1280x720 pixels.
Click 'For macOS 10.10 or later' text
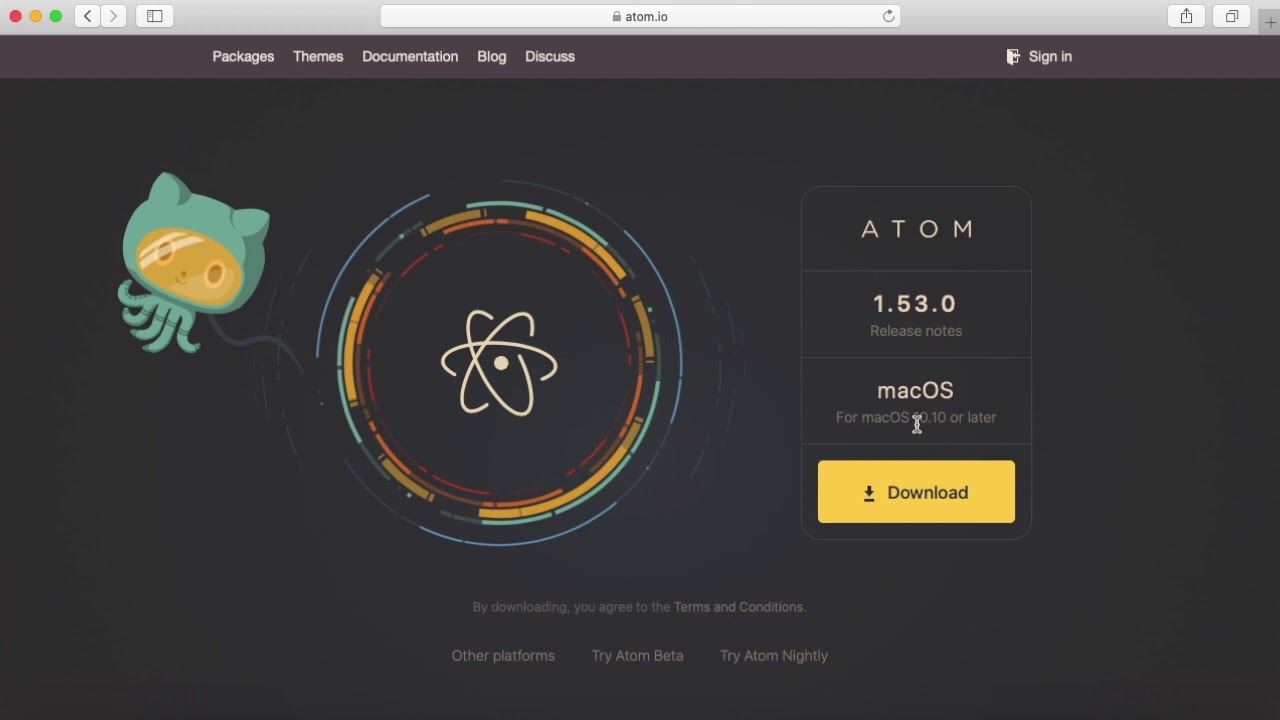click(x=916, y=418)
